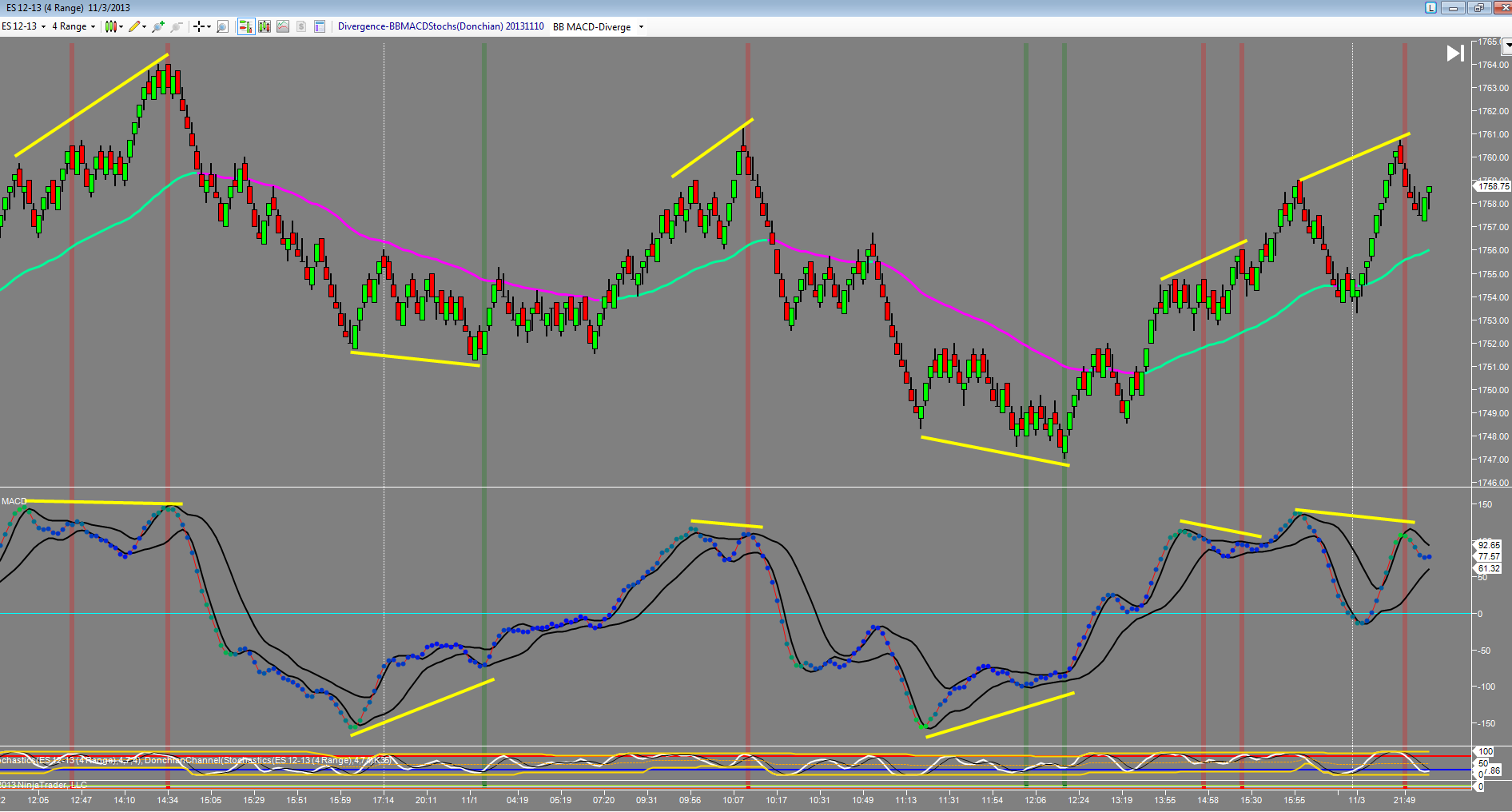Minimize the chart window
Image resolution: width=1512 pixels, height=812 pixels.
pyautogui.click(x=1453, y=7)
